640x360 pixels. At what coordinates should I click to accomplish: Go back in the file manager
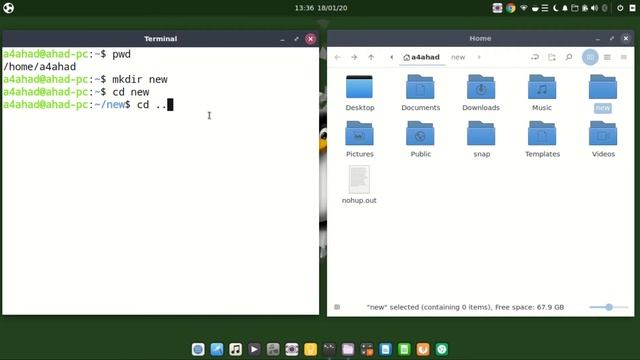[x=337, y=58]
